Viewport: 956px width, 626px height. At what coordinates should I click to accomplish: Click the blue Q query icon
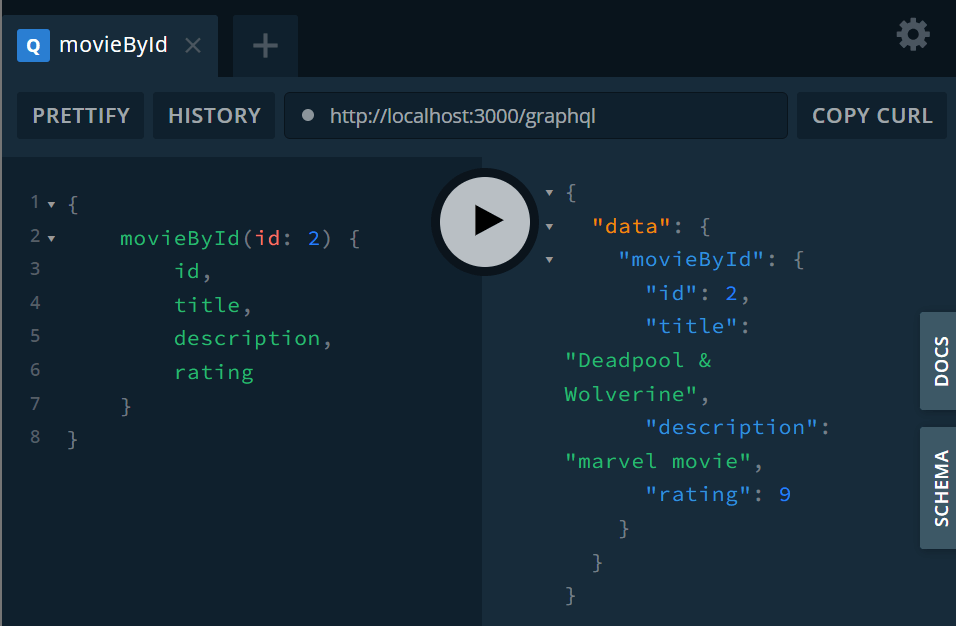pos(34,46)
